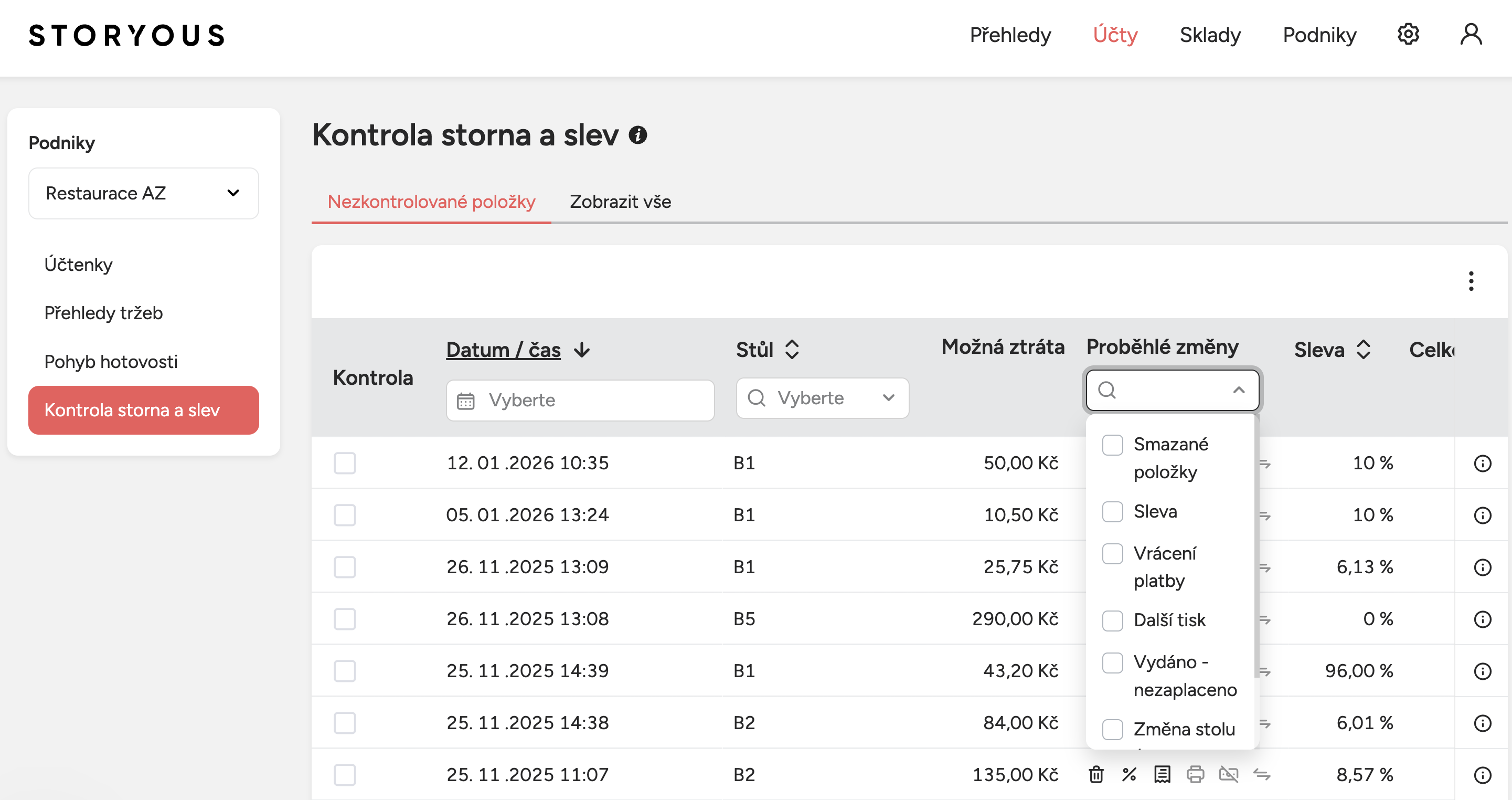Go to Pohyb hotovosti in the sidebar
This screenshot has height=800, width=1512.
click(111, 361)
